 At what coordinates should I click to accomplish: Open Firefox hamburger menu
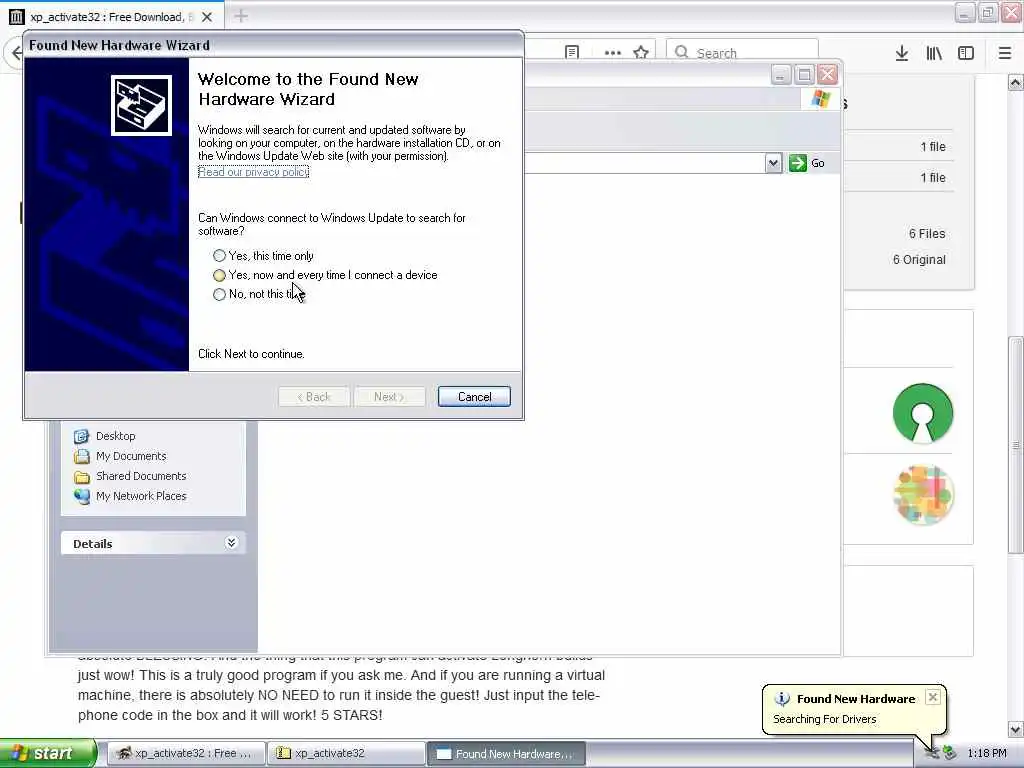[x=1005, y=53]
